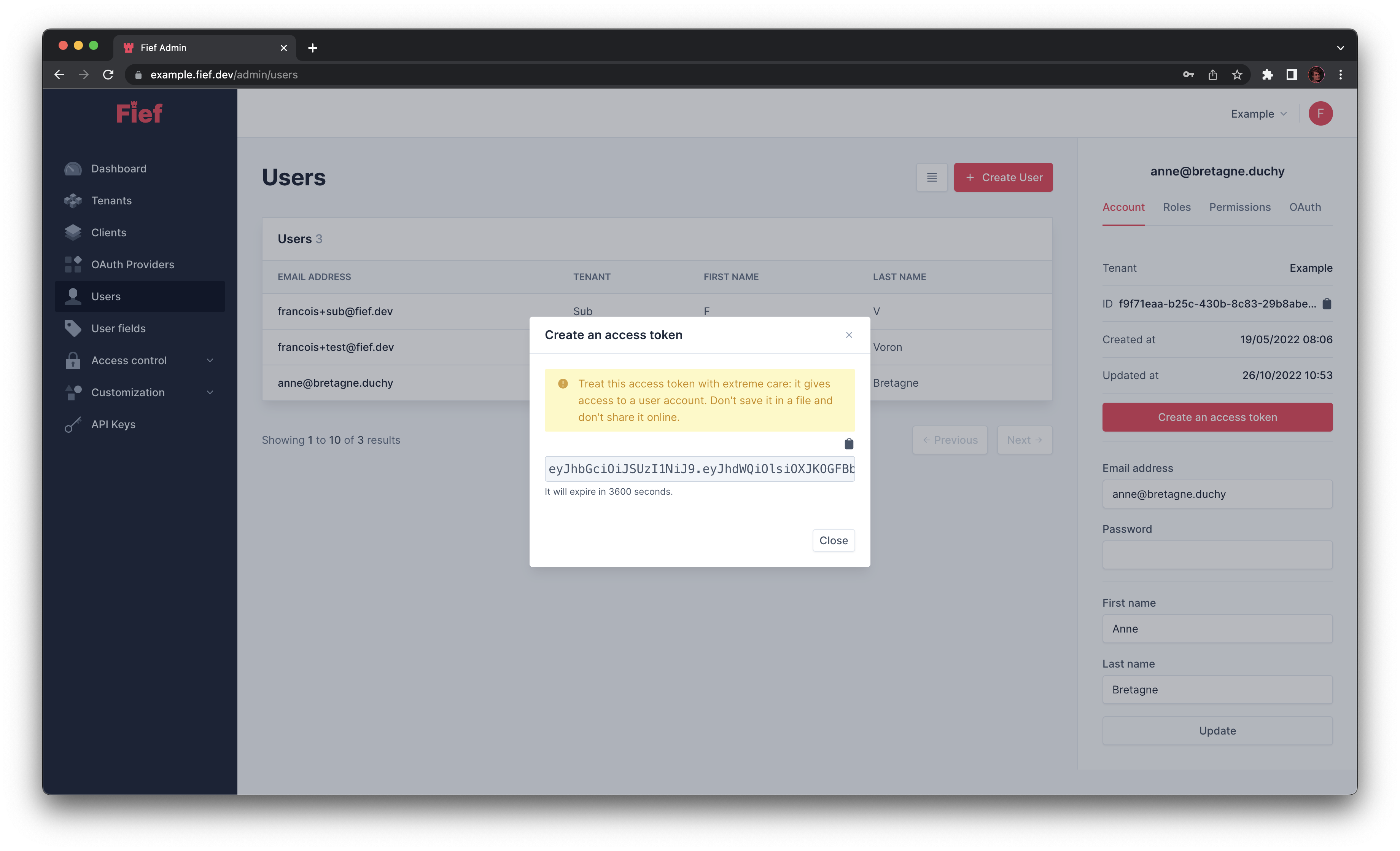Screen dimensions: 1400x851
Task: Select the API Keys key icon
Action: point(73,424)
